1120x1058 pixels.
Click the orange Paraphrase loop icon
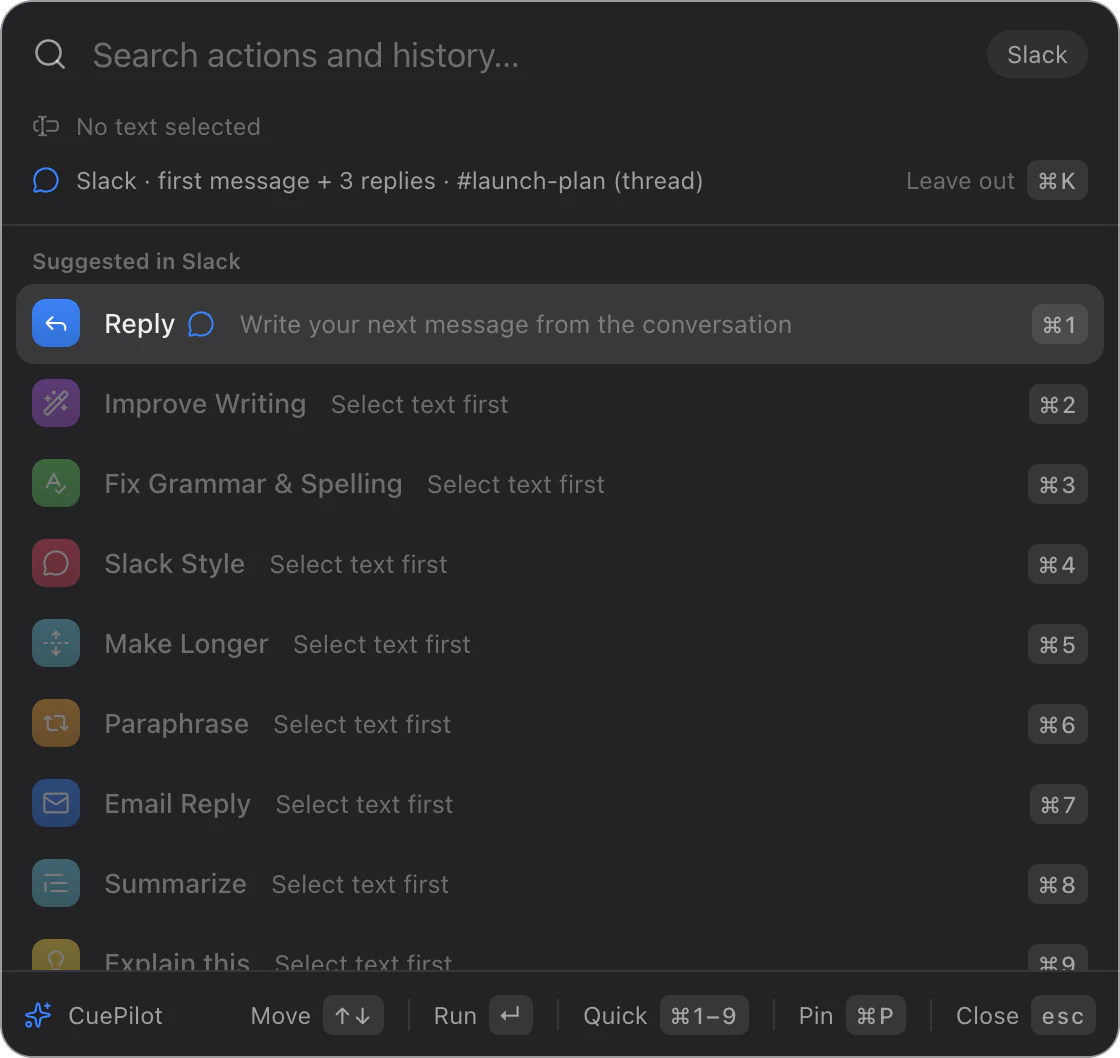[56, 724]
